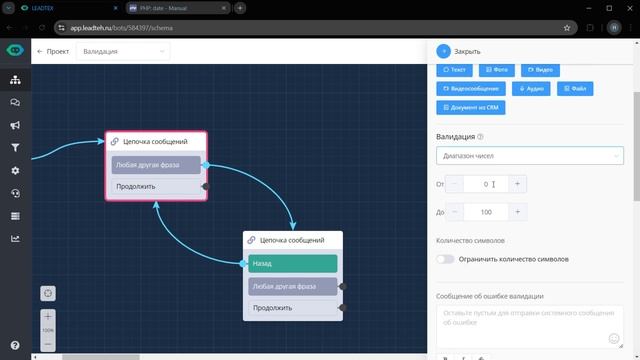Open a new browser tab
The width and height of the screenshot is (640, 360).
tap(240, 8)
